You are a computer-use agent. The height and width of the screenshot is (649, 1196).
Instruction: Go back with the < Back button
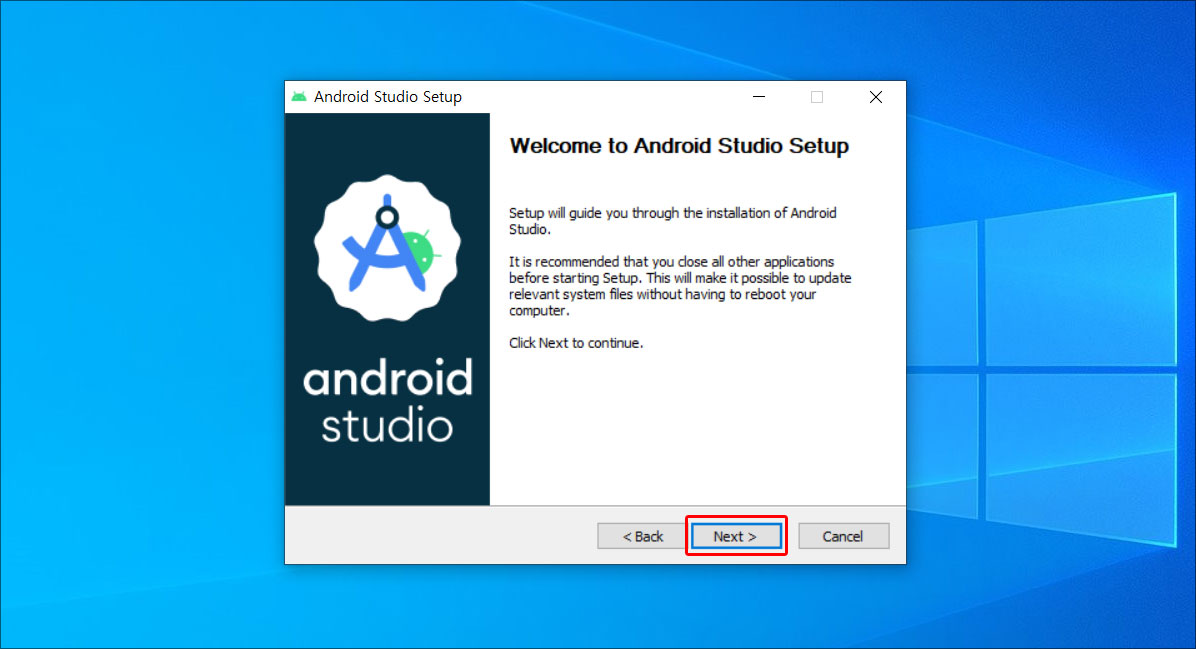(642, 536)
